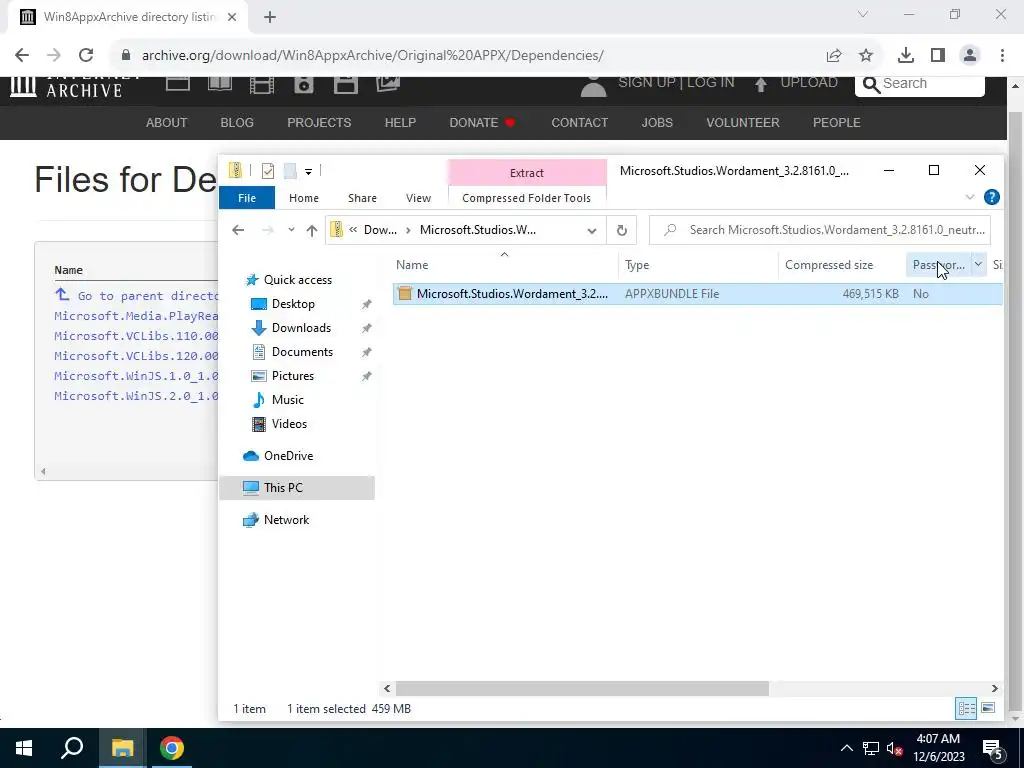This screenshot has height=768, width=1024.
Task: Open Chrome profile avatar
Action: pos(970,56)
